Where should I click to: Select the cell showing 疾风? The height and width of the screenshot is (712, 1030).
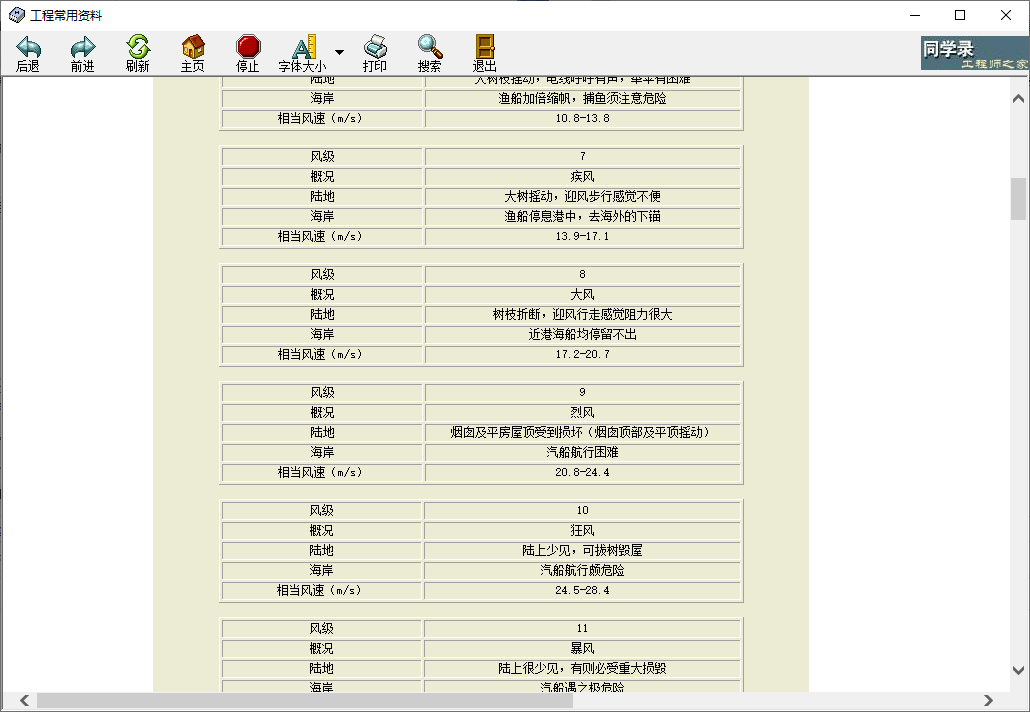[x=583, y=176]
